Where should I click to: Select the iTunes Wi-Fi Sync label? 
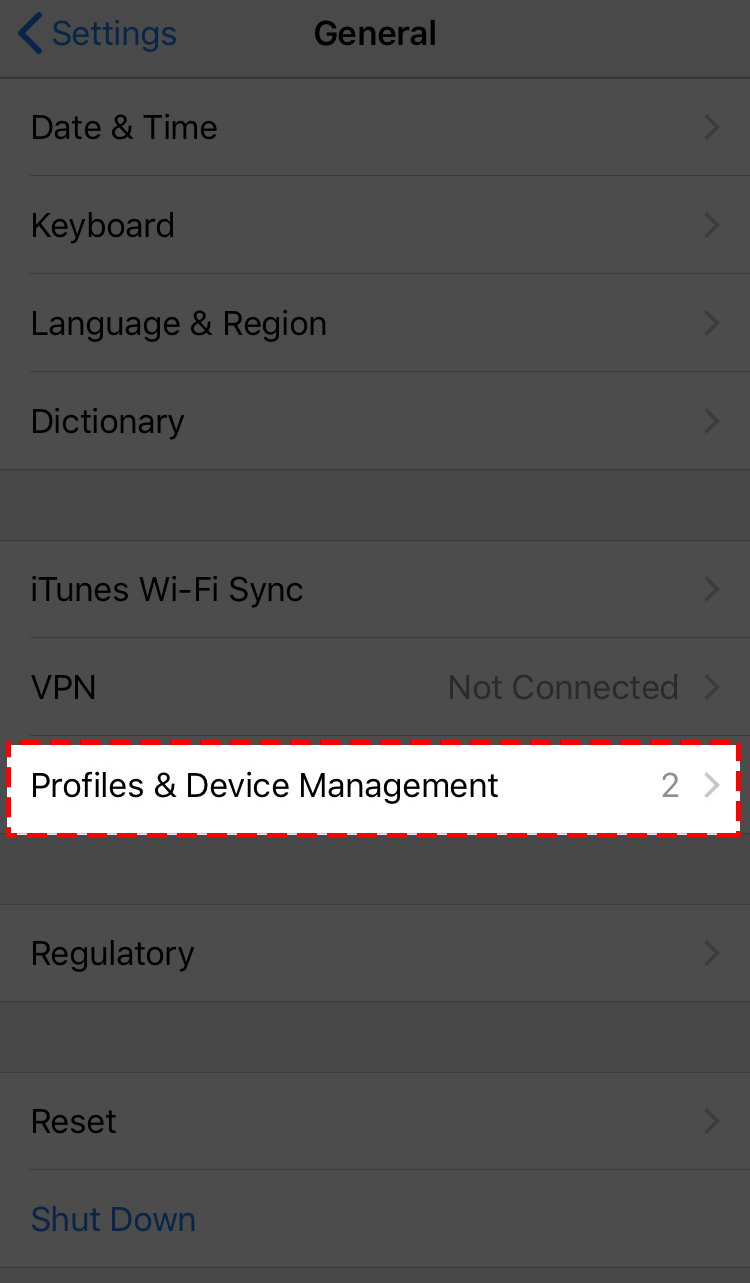[x=167, y=590]
